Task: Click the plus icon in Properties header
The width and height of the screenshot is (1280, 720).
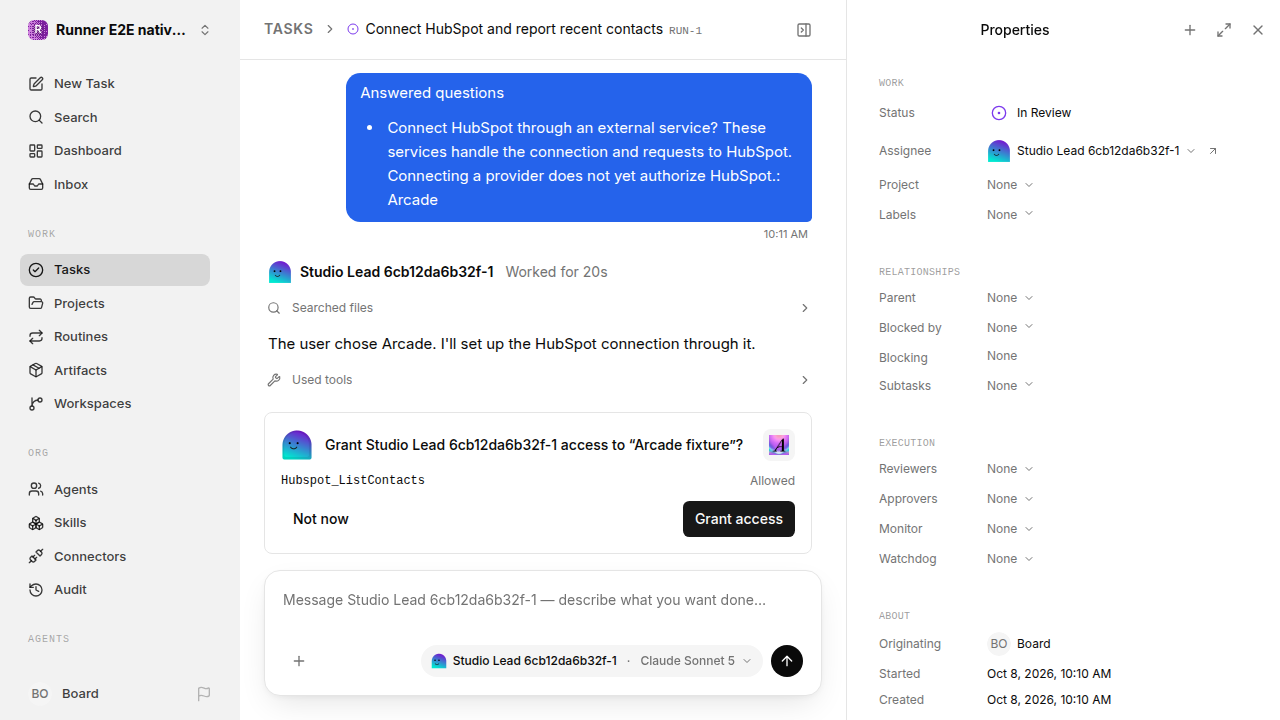Action: pyautogui.click(x=1190, y=30)
